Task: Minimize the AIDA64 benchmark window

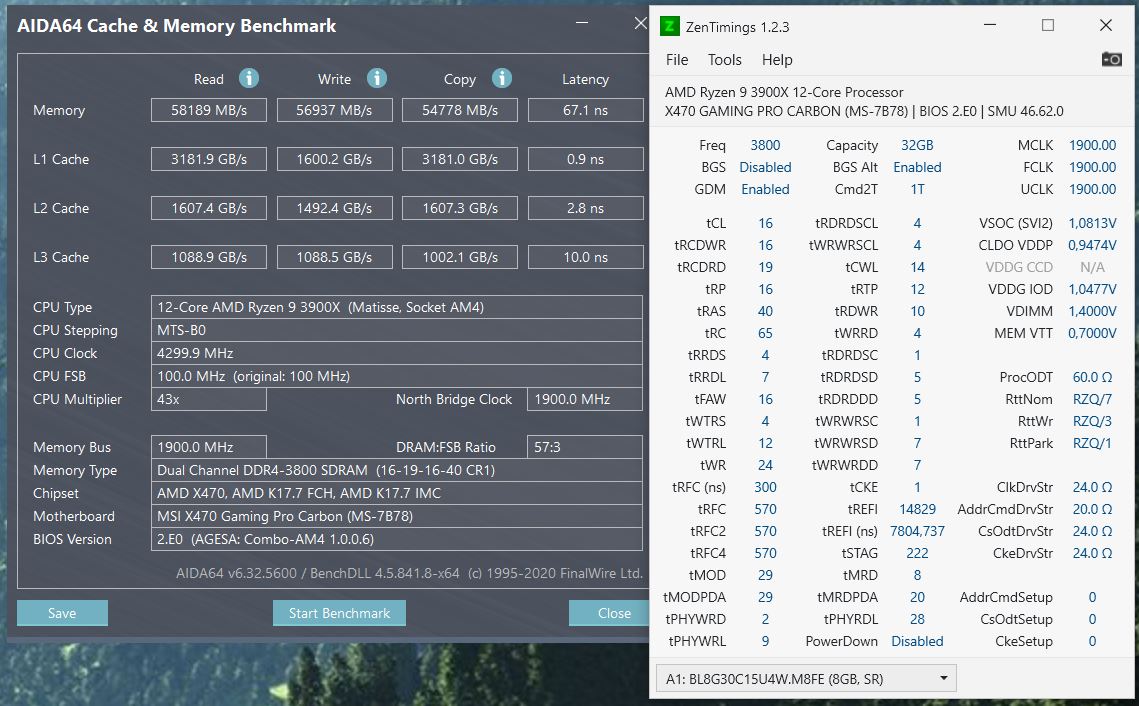Action: pos(582,23)
